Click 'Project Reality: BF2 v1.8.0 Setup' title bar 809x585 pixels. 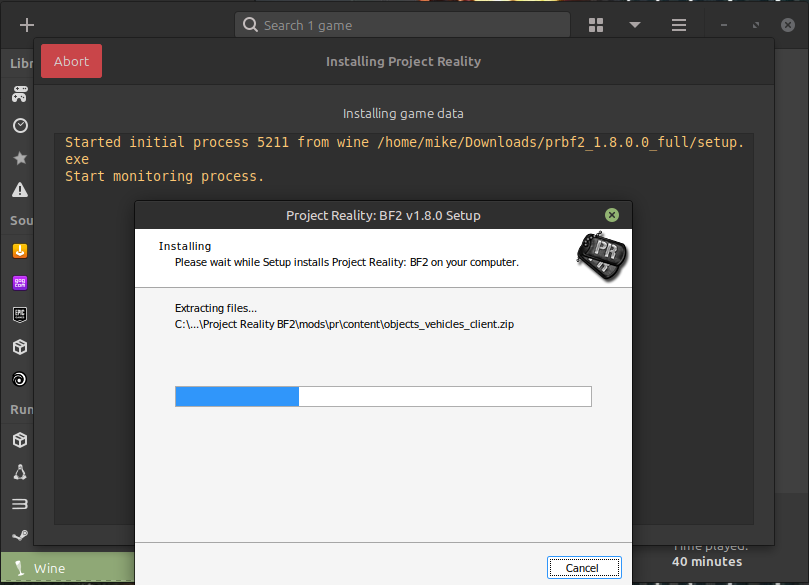pyautogui.click(x=383, y=215)
